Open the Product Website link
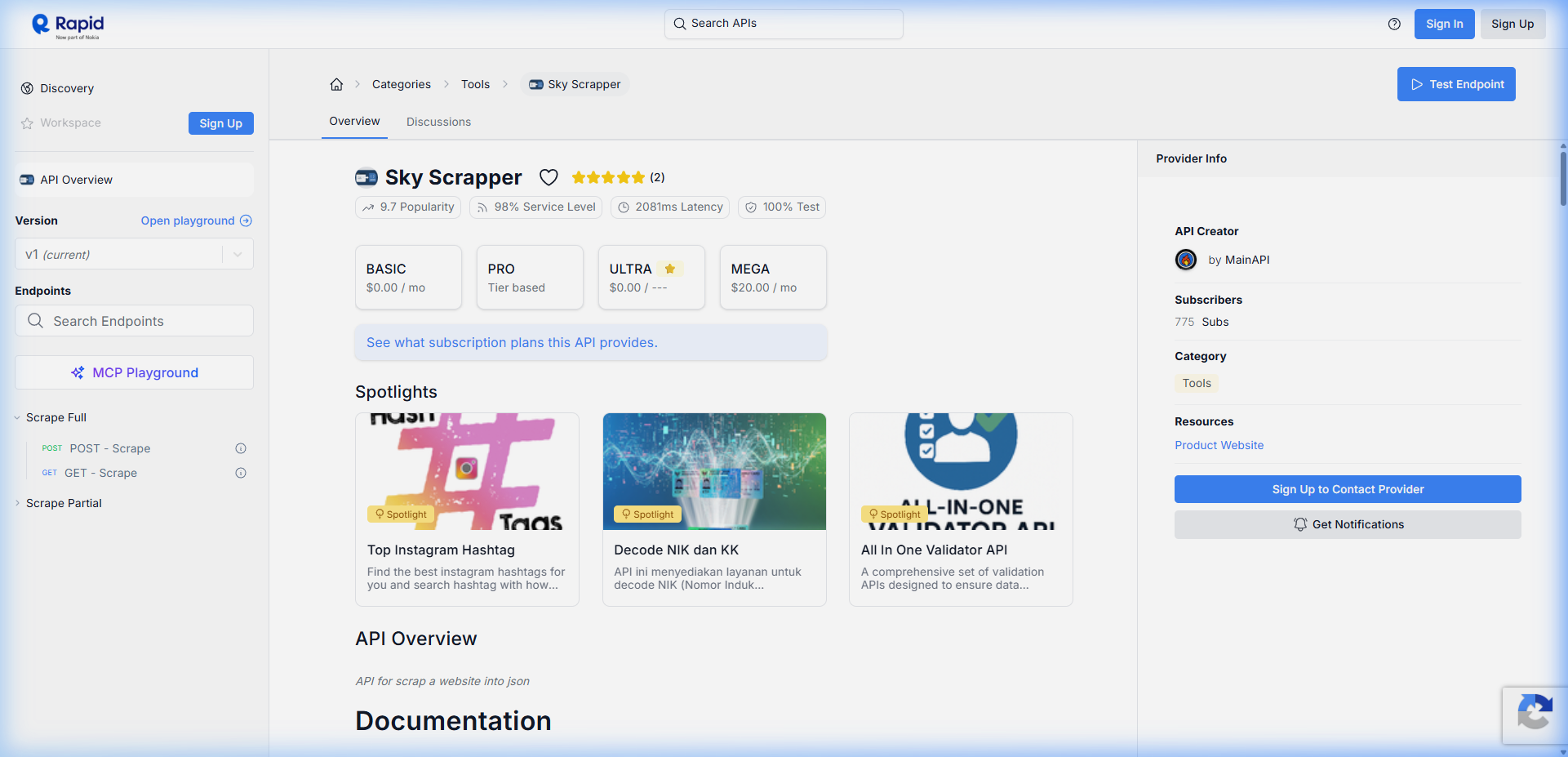This screenshot has height=757, width=1568. (1219, 445)
